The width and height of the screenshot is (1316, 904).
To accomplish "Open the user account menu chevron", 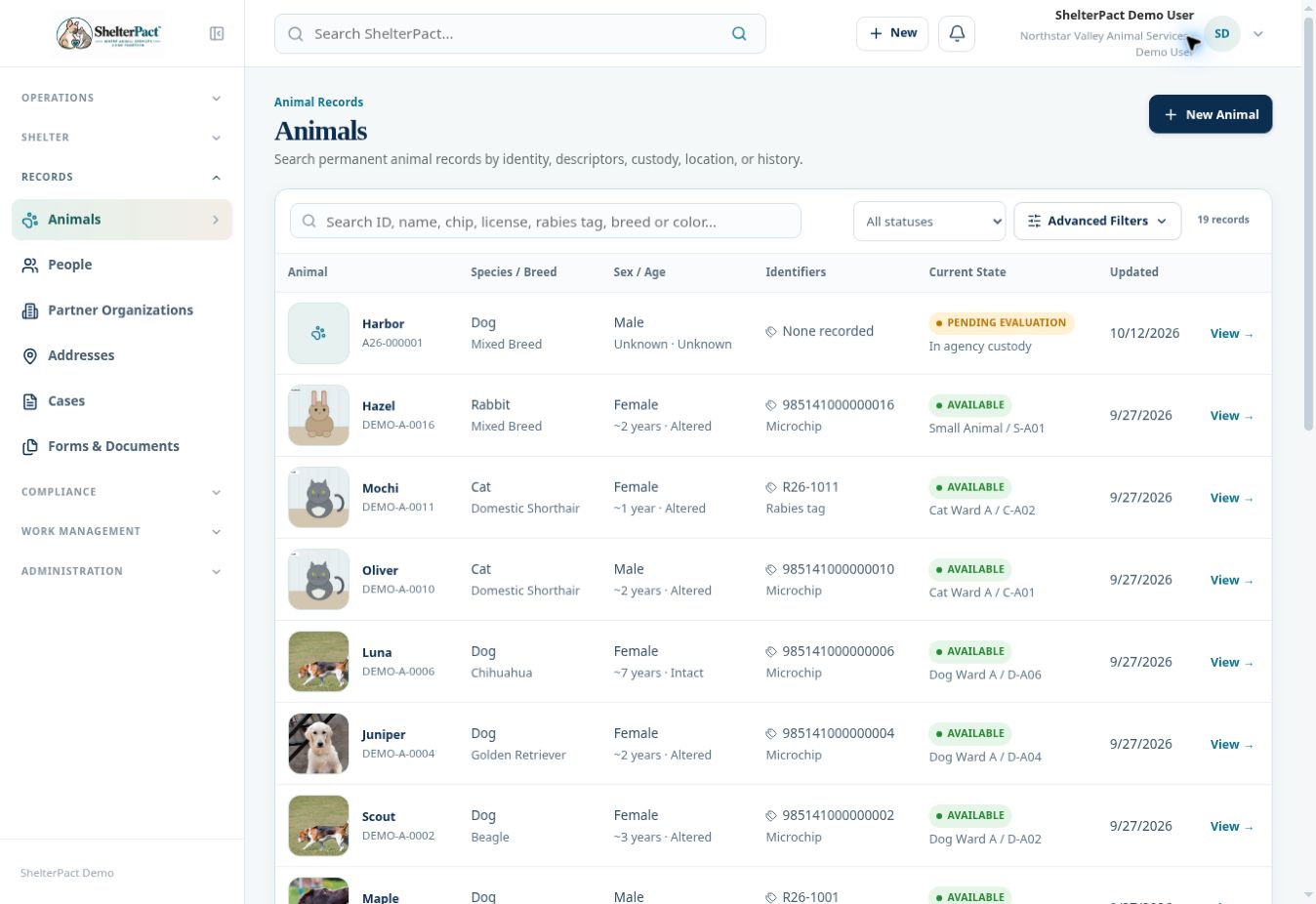I will tap(1258, 33).
